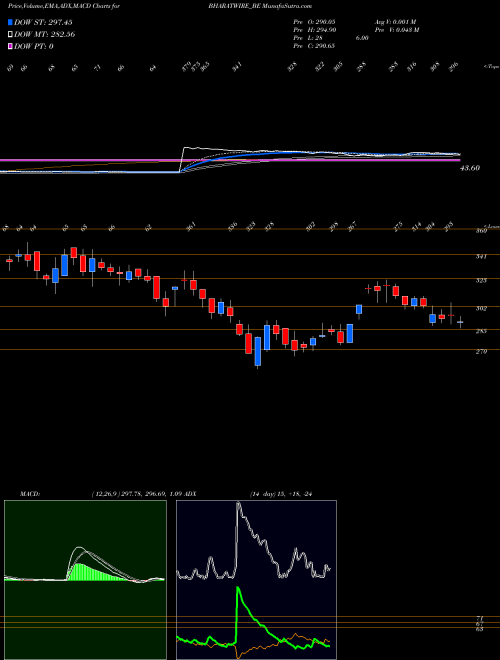Click the 270 price level label
500x660 pixels.
click(x=481, y=351)
